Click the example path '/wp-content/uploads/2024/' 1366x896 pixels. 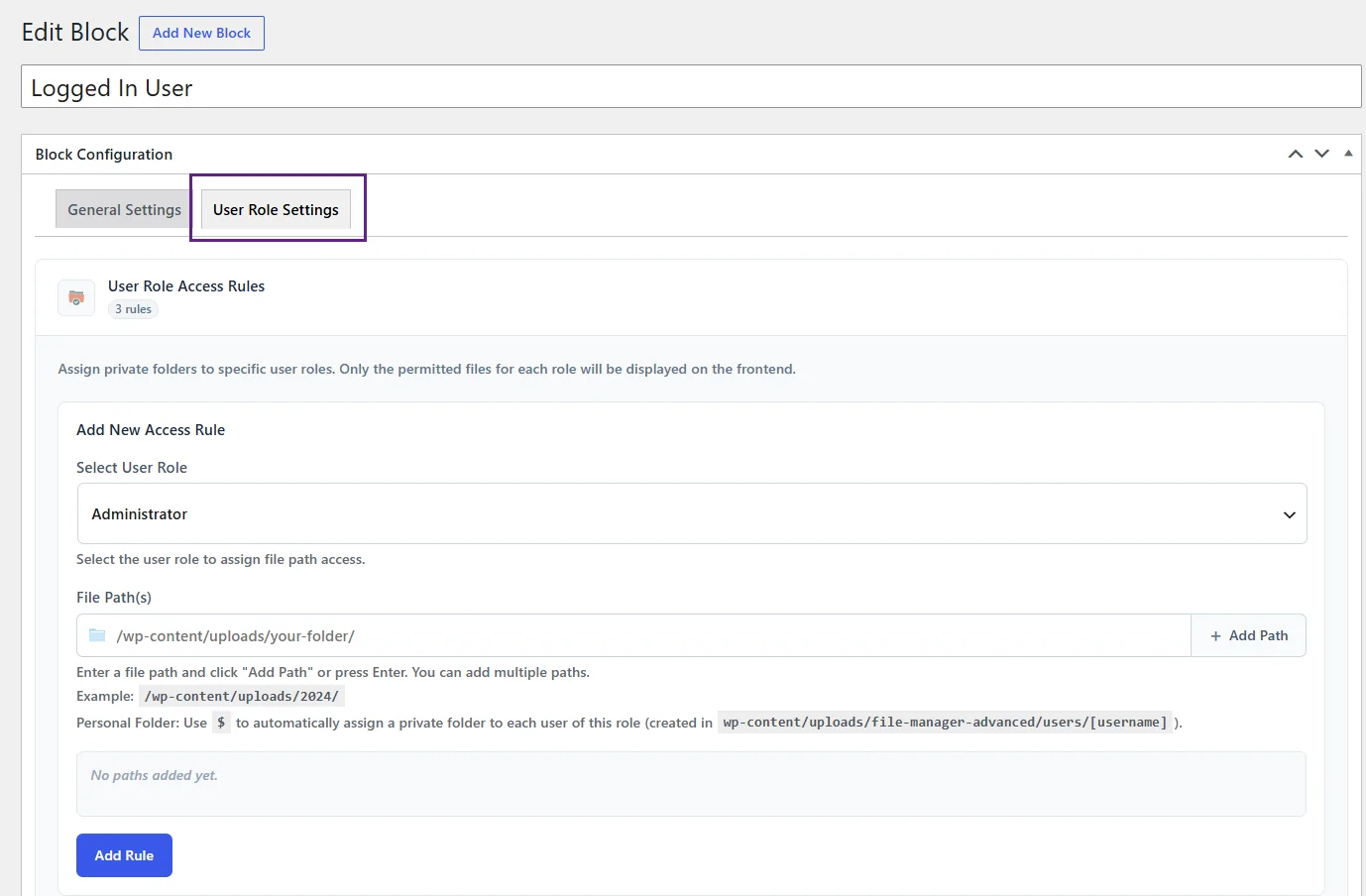(242, 696)
